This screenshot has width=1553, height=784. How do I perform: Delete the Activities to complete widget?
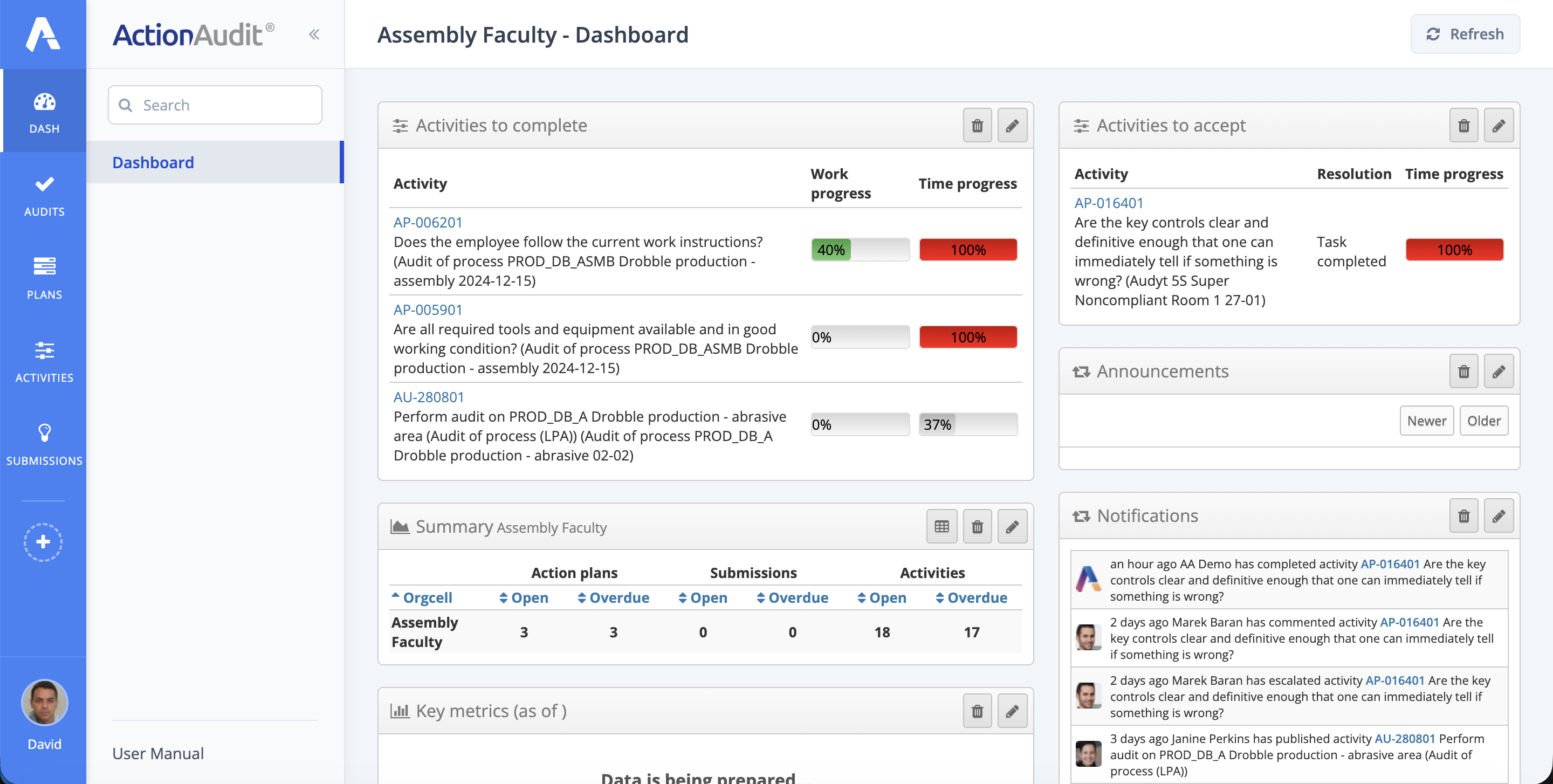tap(977, 125)
